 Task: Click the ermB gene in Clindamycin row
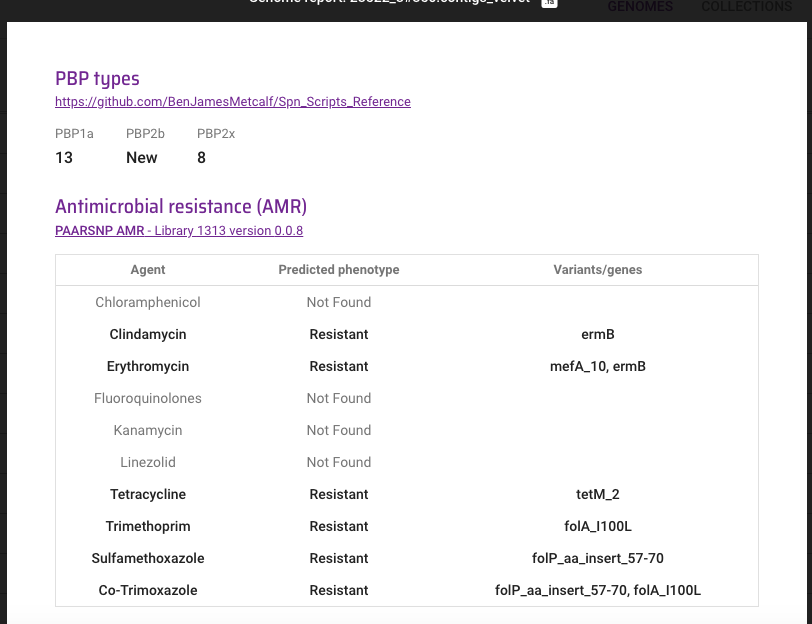coord(598,335)
